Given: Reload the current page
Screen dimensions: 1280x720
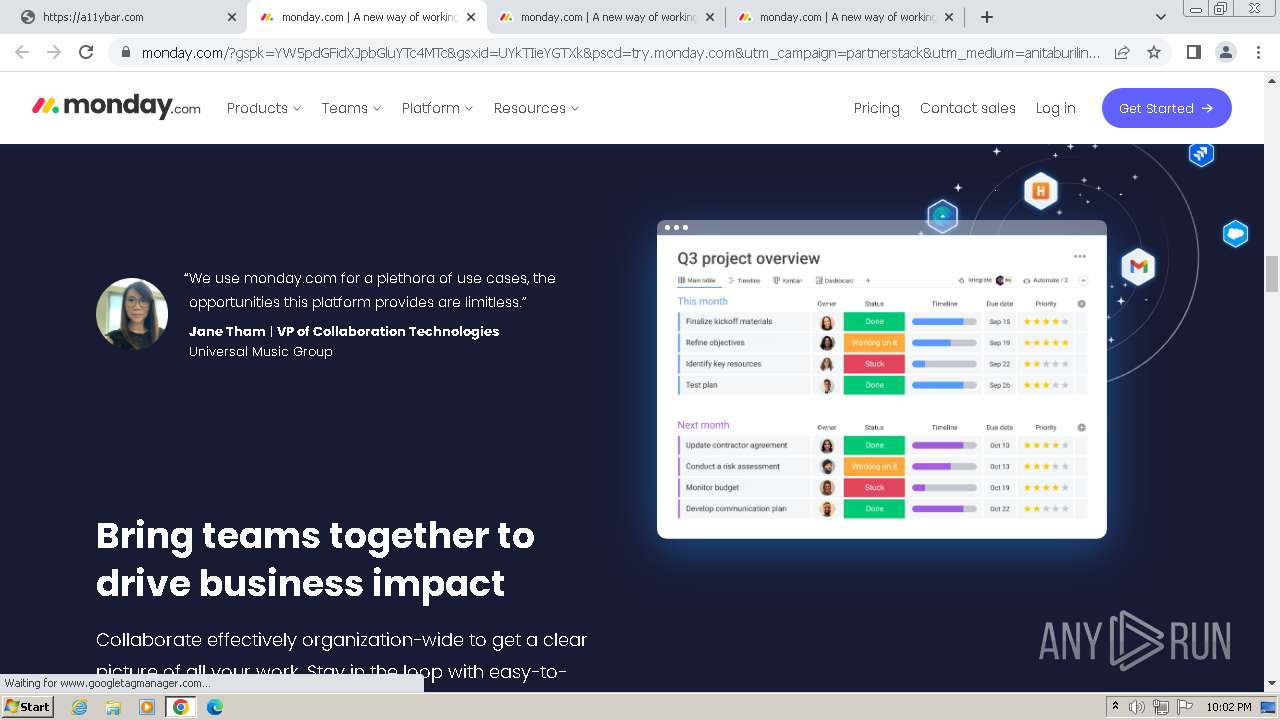Looking at the screenshot, I should coord(86,52).
